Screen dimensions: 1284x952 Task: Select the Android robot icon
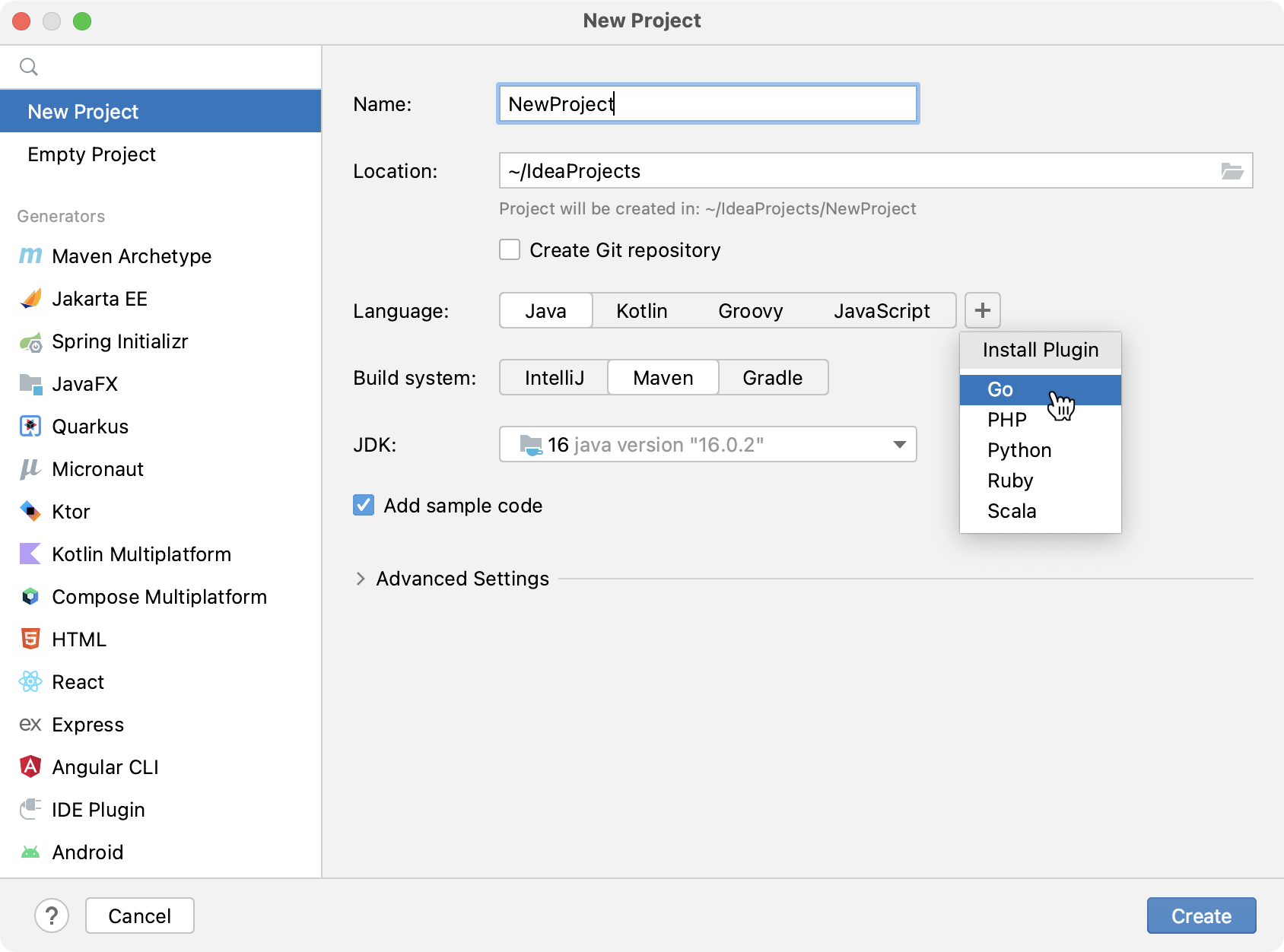30,852
